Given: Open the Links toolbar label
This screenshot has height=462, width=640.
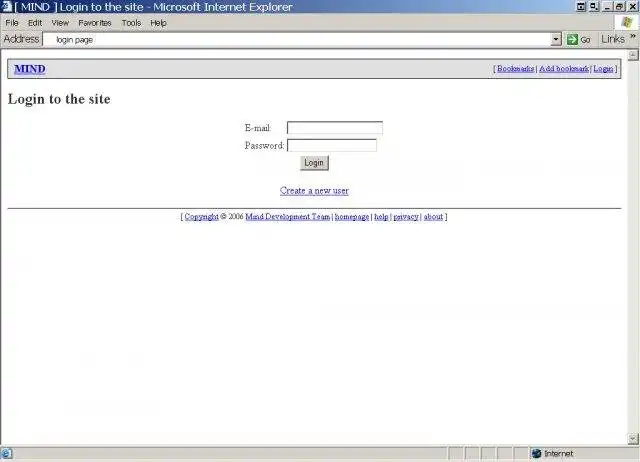Looking at the screenshot, I should pos(613,39).
